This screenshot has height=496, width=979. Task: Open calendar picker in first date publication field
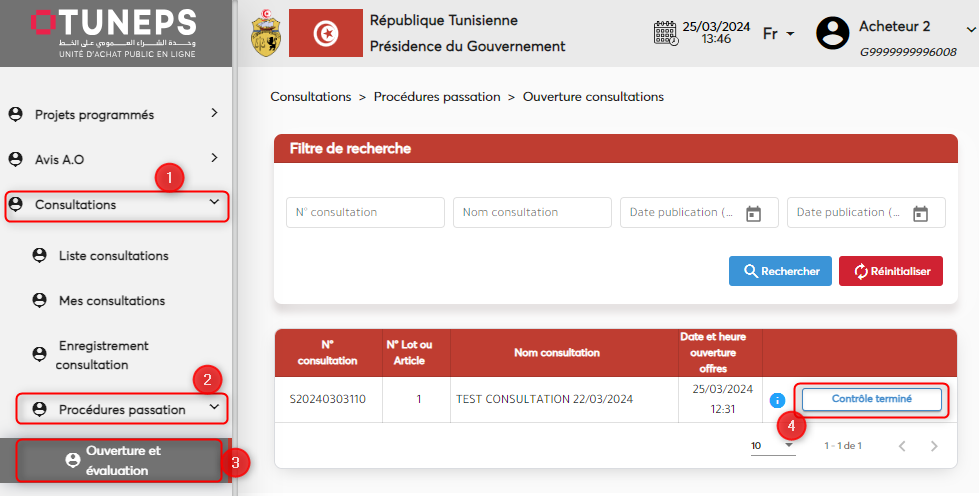754,213
